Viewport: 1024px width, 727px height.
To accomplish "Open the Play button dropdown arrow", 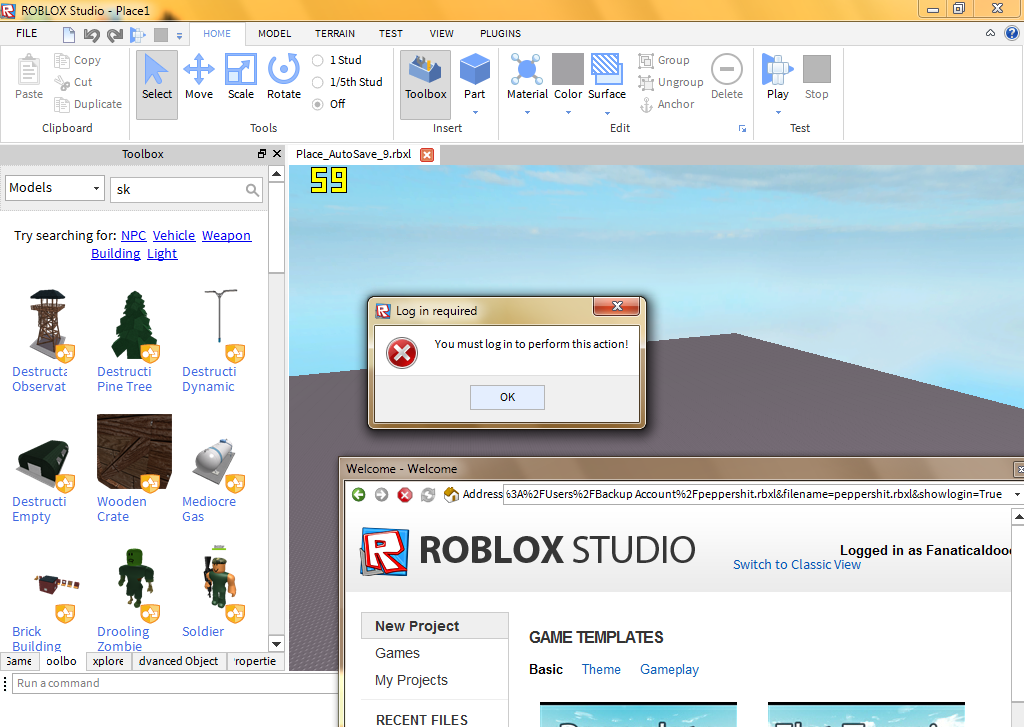I will tap(777, 110).
